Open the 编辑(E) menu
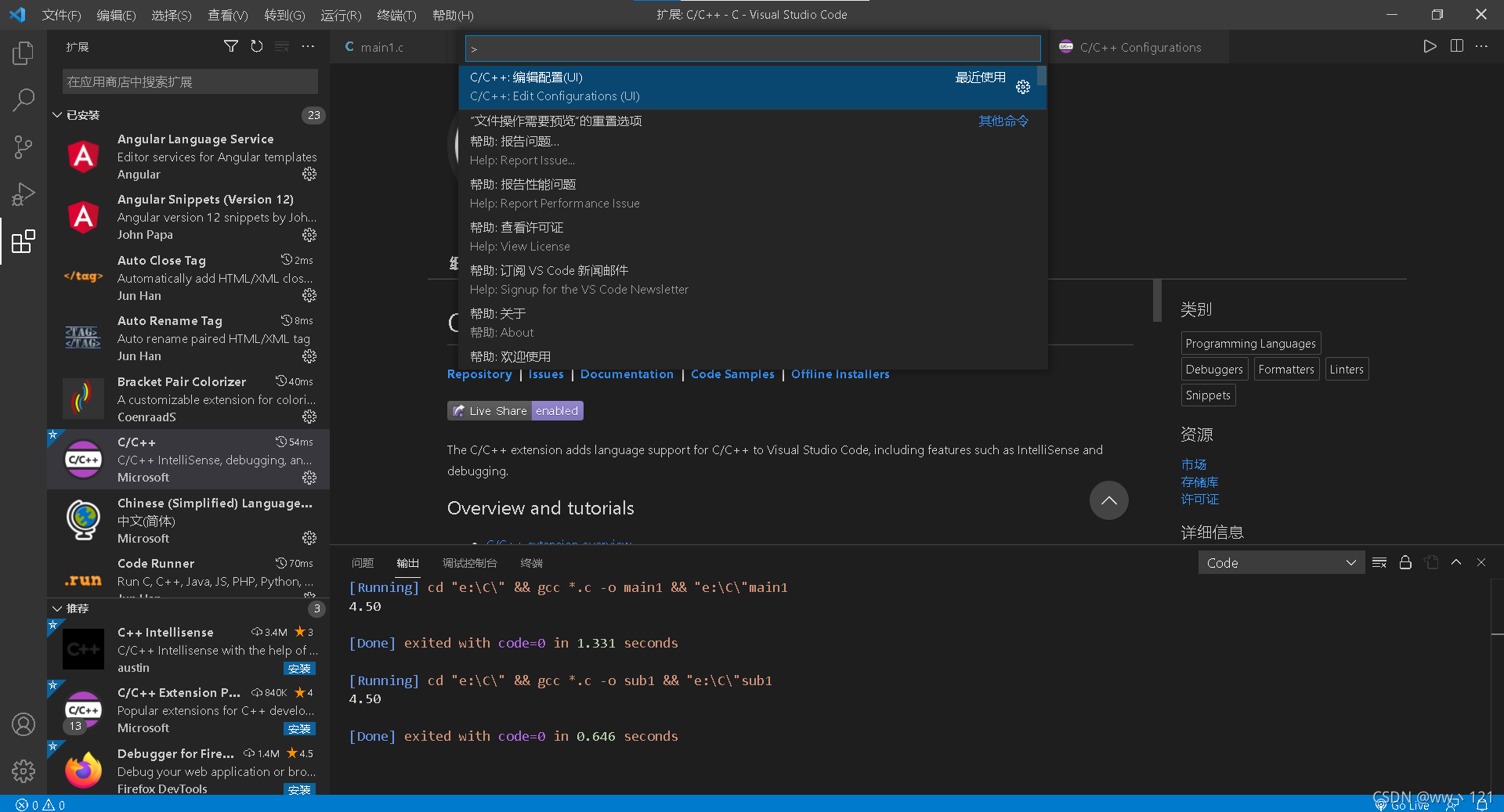1504x812 pixels. (x=116, y=15)
